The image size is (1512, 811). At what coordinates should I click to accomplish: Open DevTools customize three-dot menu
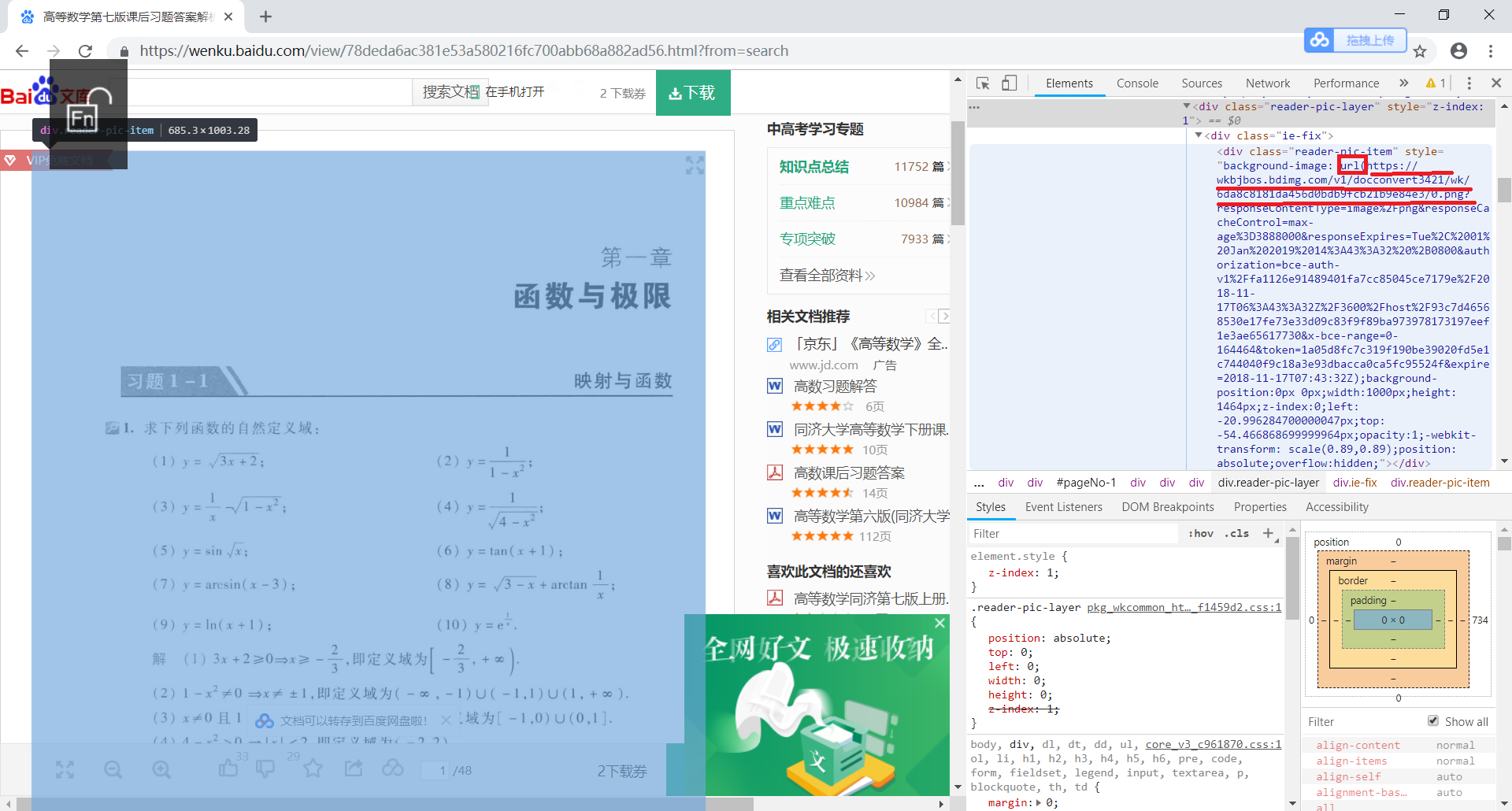(1469, 83)
